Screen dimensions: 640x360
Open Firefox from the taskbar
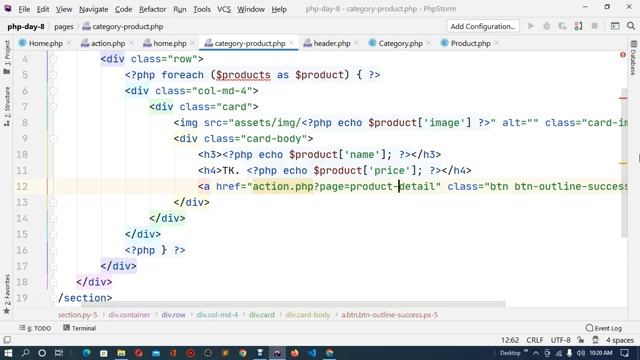click(x=295, y=353)
